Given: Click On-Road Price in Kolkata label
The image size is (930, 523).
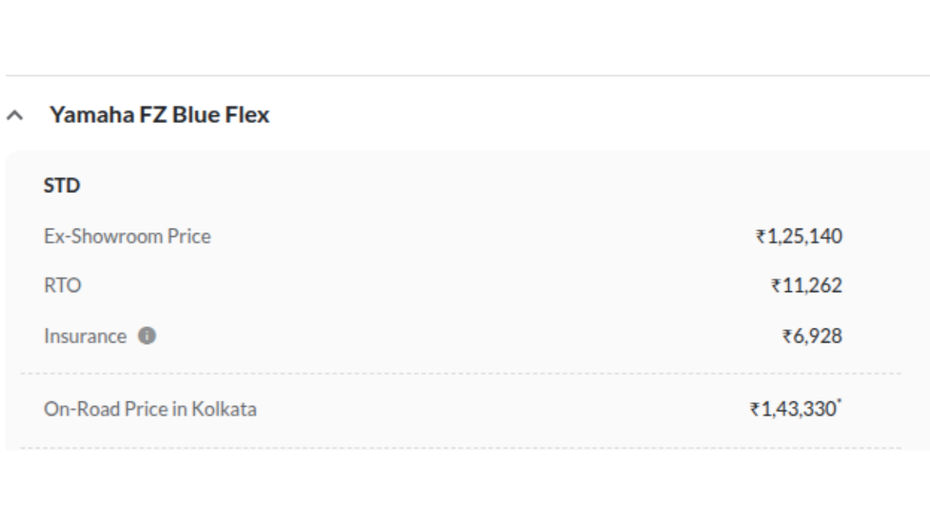Looking at the screenshot, I should point(150,409).
